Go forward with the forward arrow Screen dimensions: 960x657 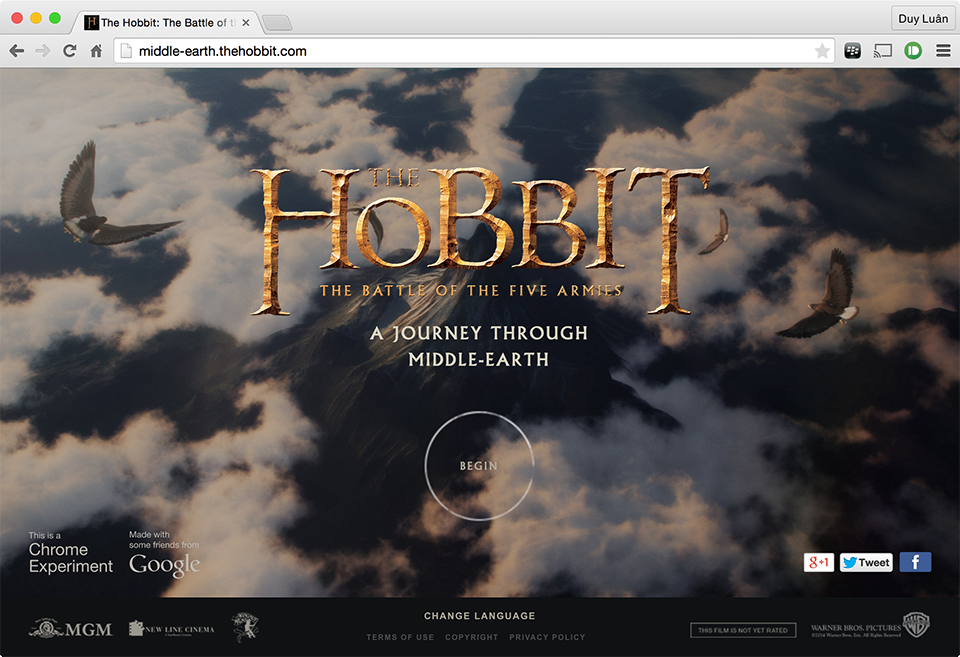point(43,51)
